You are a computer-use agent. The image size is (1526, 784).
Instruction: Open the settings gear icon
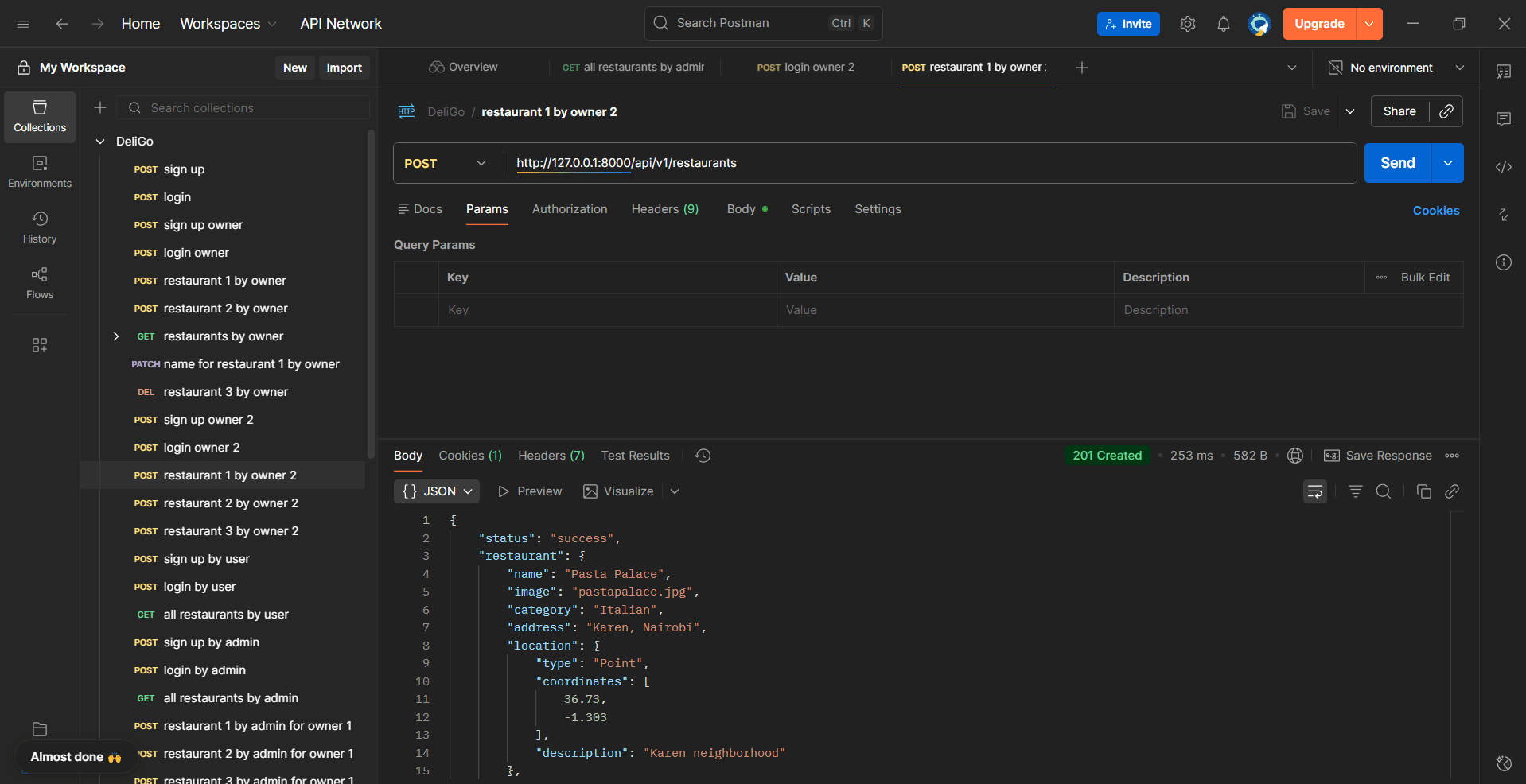(x=1188, y=24)
